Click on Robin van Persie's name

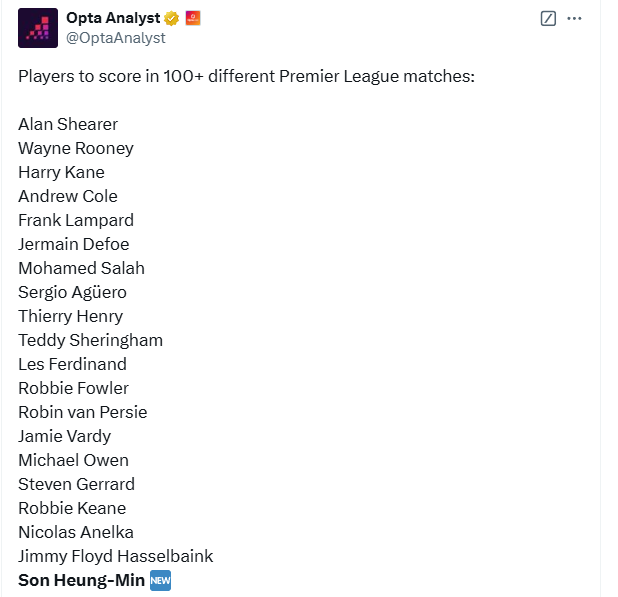click(x=82, y=412)
